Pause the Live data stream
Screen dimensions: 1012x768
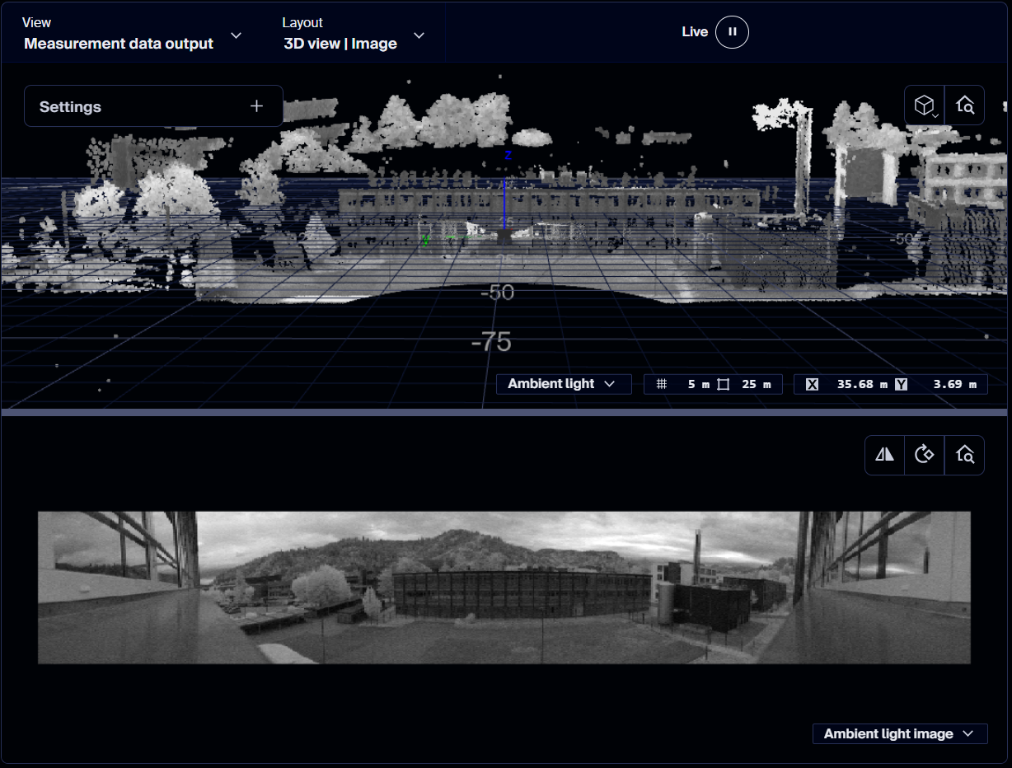click(732, 32)
